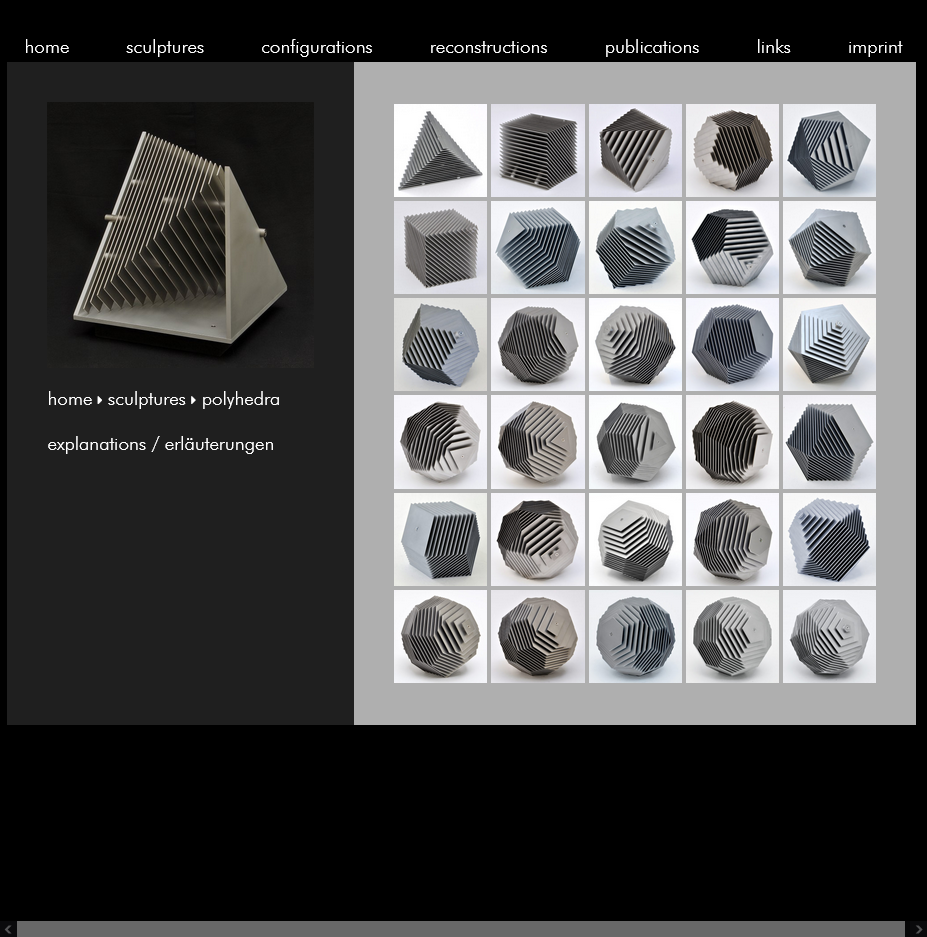Select fifth-row middle light polyhedron thumbnail

[635, 540]
